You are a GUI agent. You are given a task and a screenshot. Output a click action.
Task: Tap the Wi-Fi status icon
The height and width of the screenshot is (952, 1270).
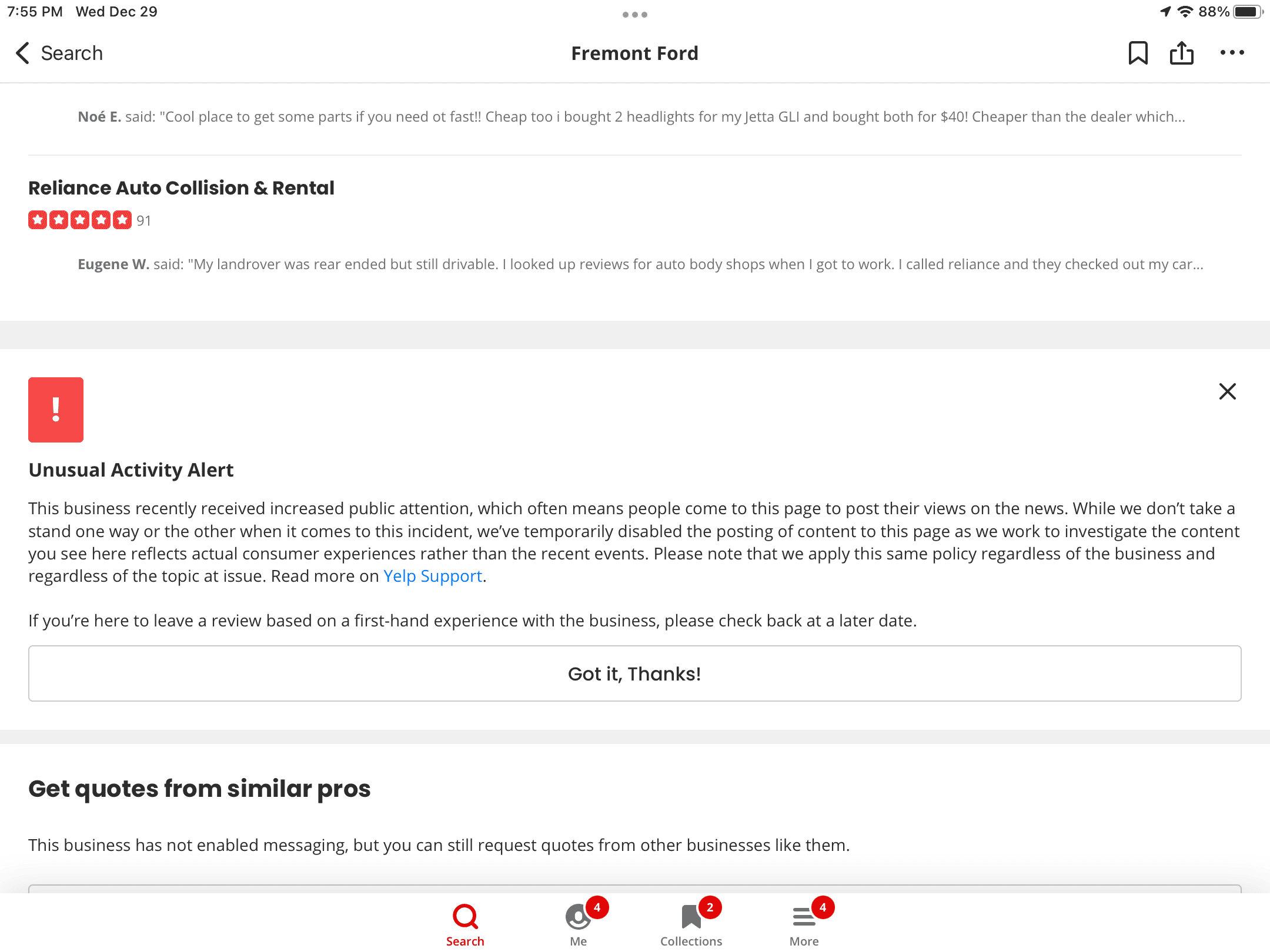point(1185,12)
